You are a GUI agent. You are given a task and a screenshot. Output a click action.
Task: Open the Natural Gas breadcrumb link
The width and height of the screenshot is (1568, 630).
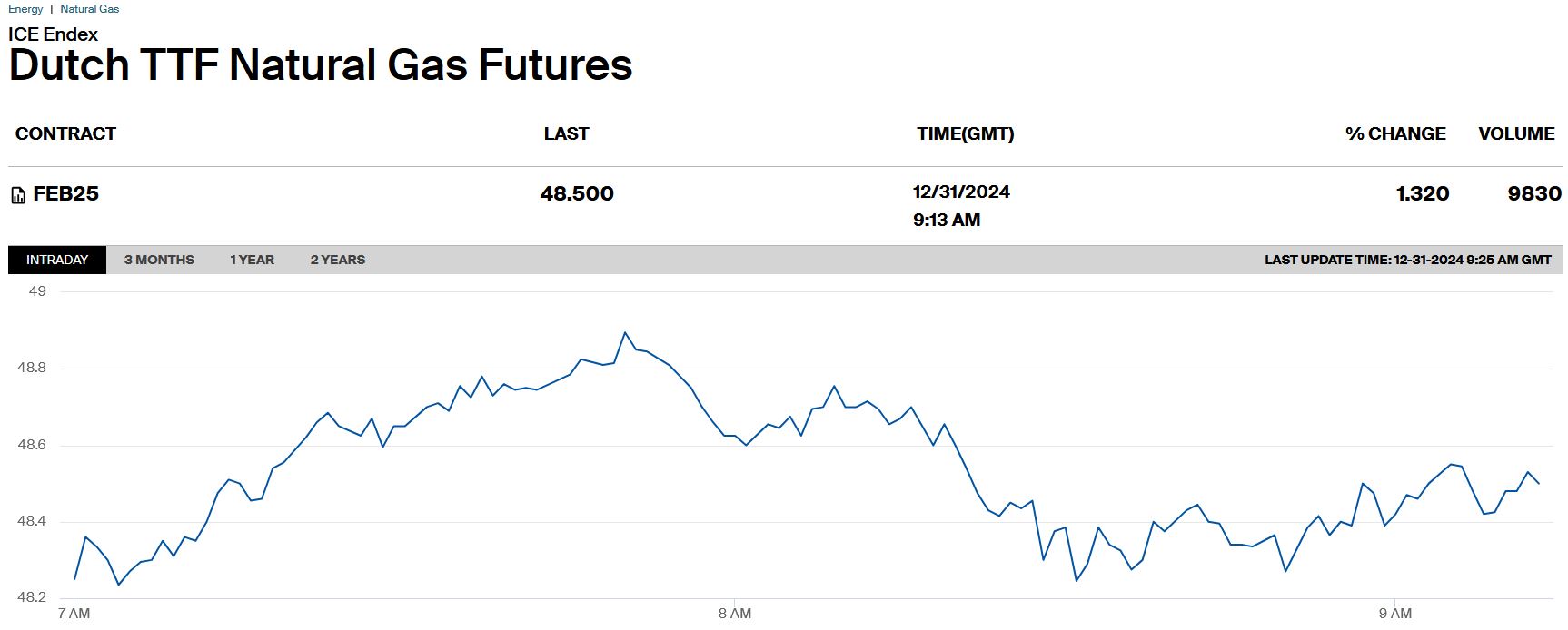[x=89, y=9]
